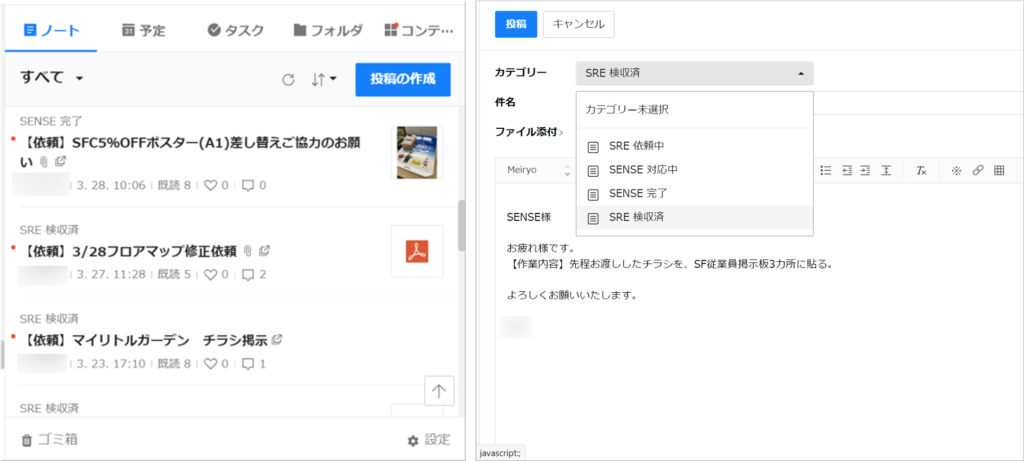Screen dimensions: 1024x461
Task: Open comments on 3/28フロアマップ修正依頼 post
Action: tap(248, 274)
